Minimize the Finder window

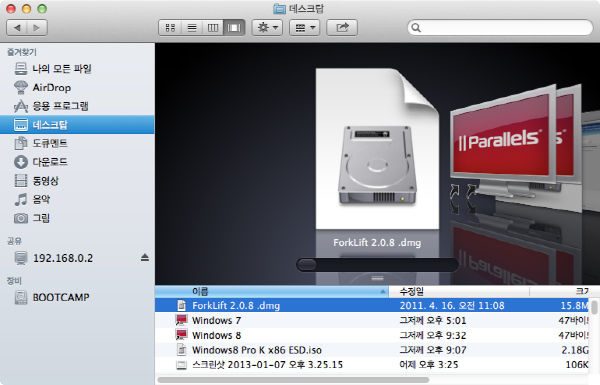26,9
